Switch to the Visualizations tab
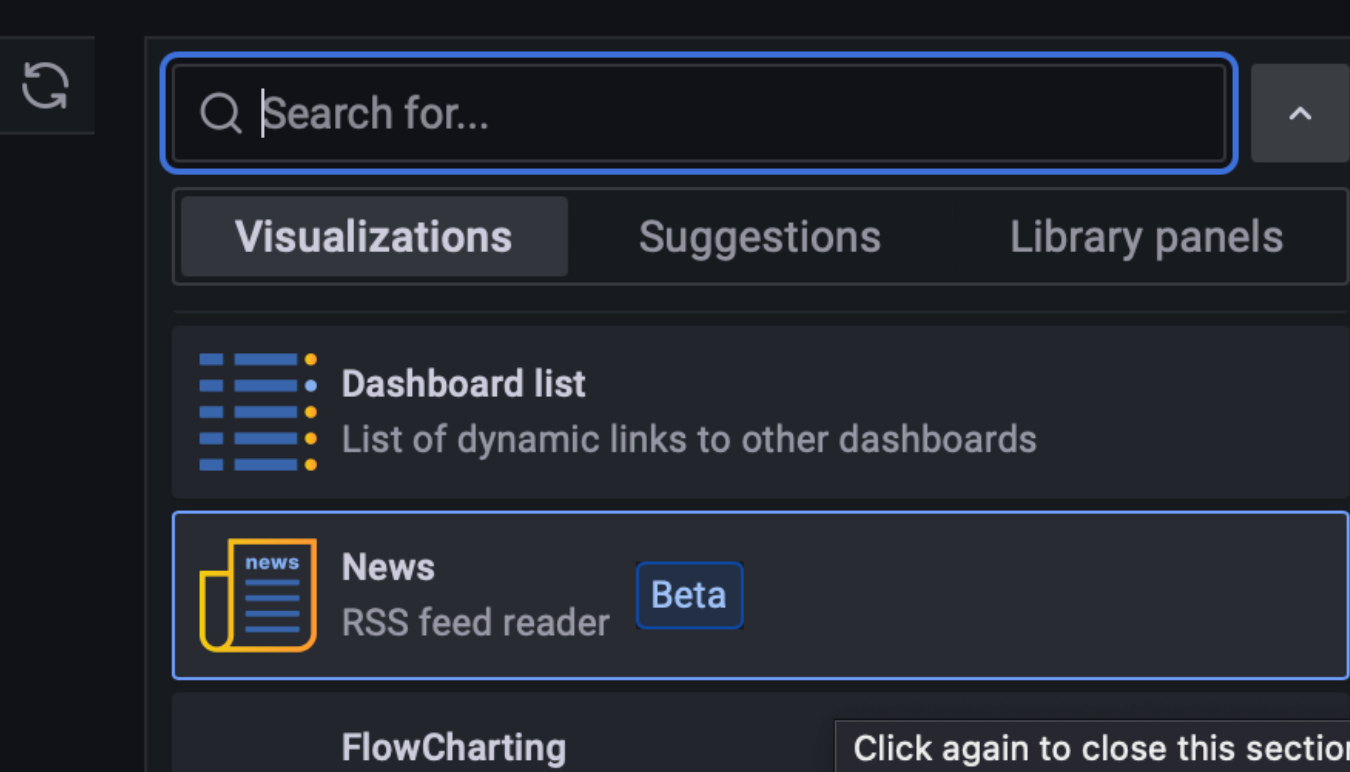This screenshot has height=772, width=1350. click(x=374, y=237)
